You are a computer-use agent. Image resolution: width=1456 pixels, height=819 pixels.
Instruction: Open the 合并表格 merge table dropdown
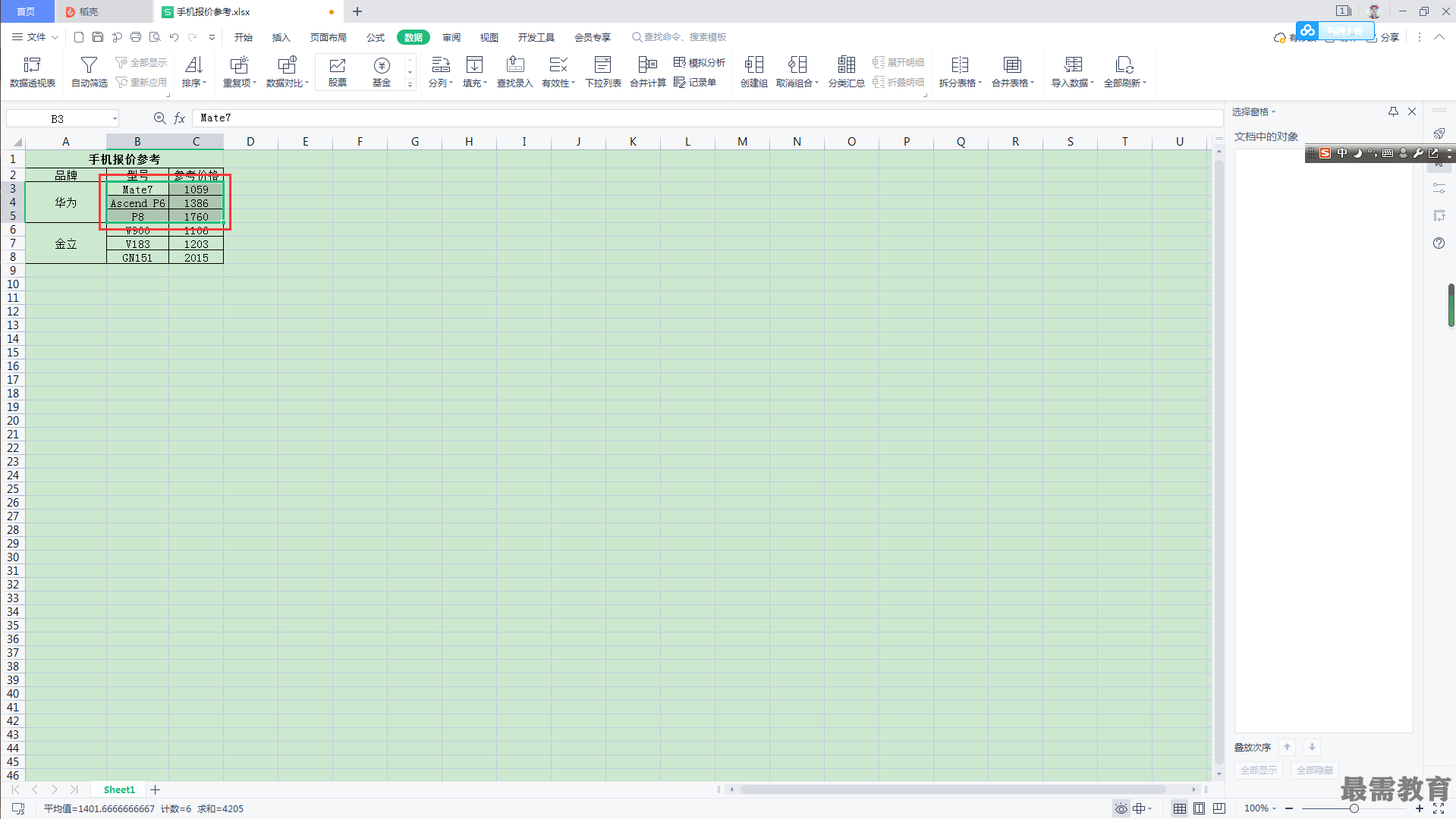click(x=1013, y=72)
